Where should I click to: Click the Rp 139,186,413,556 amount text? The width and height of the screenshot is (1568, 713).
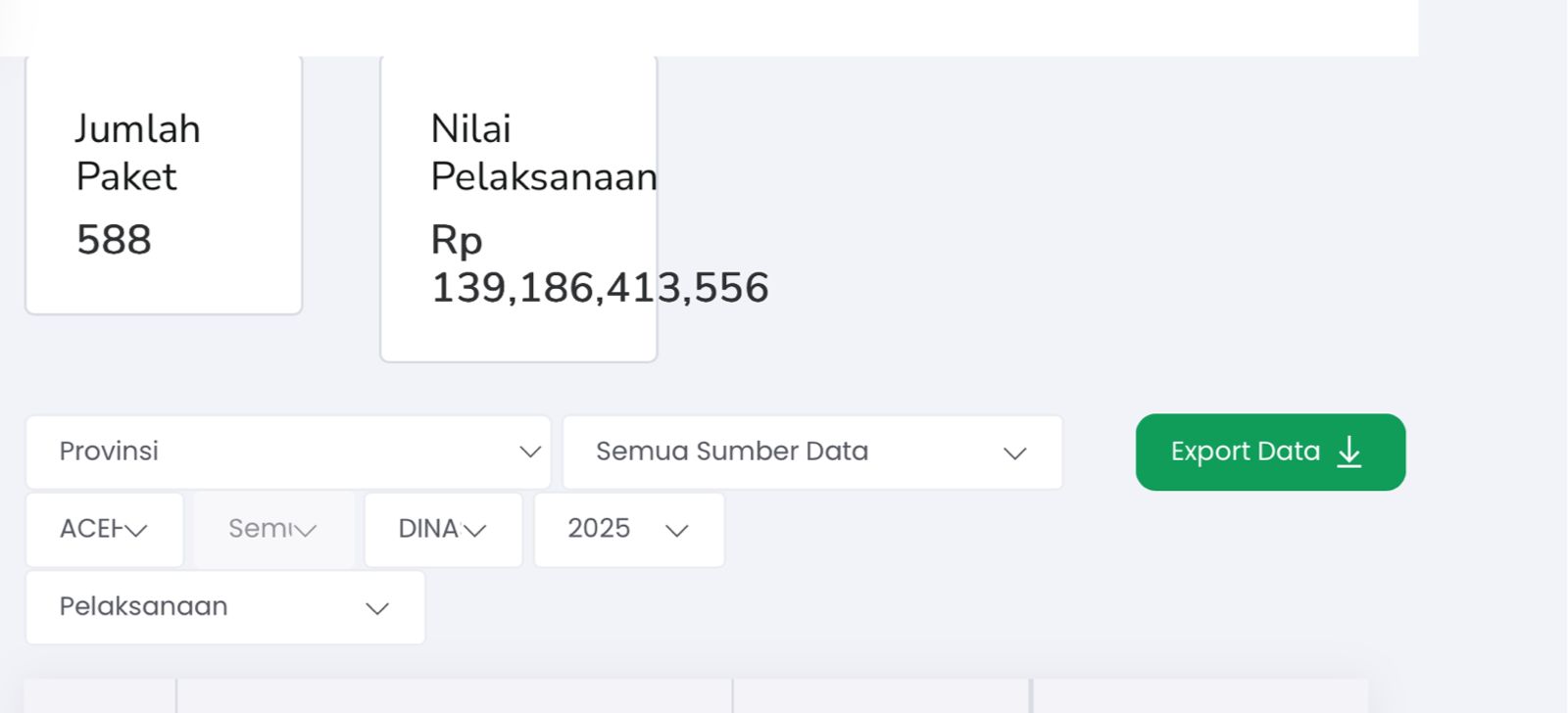(600, 264)
